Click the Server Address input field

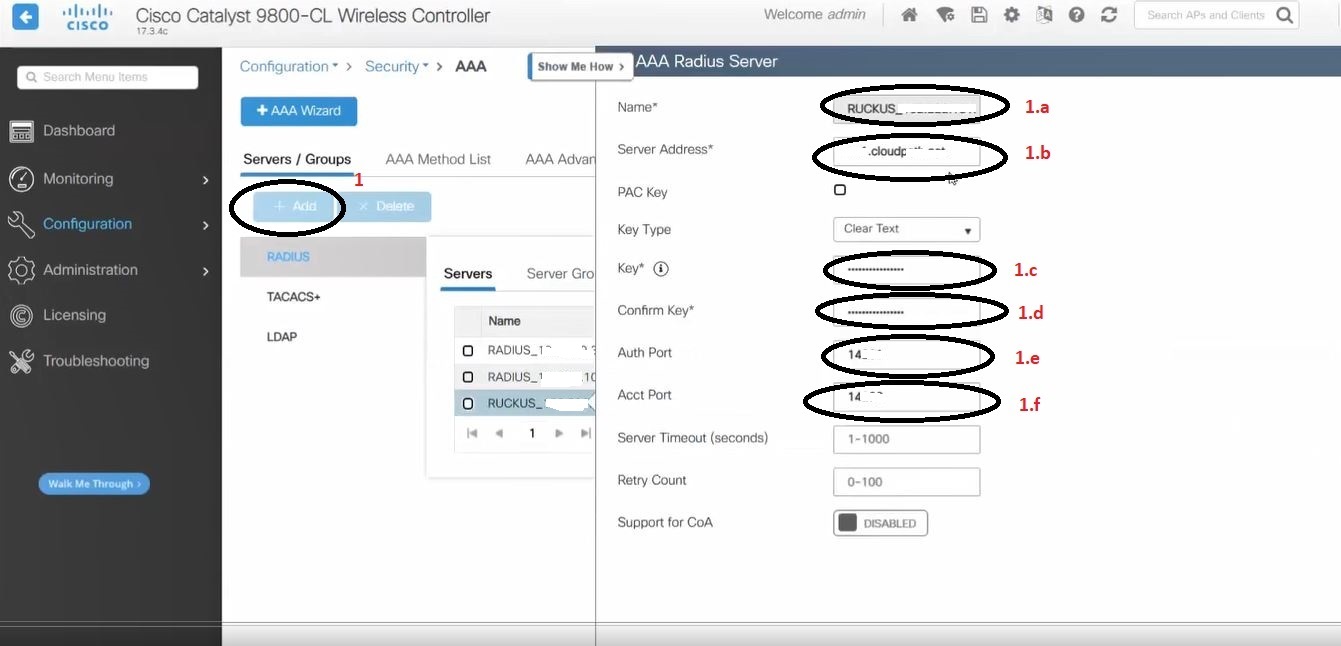point(906,152)
